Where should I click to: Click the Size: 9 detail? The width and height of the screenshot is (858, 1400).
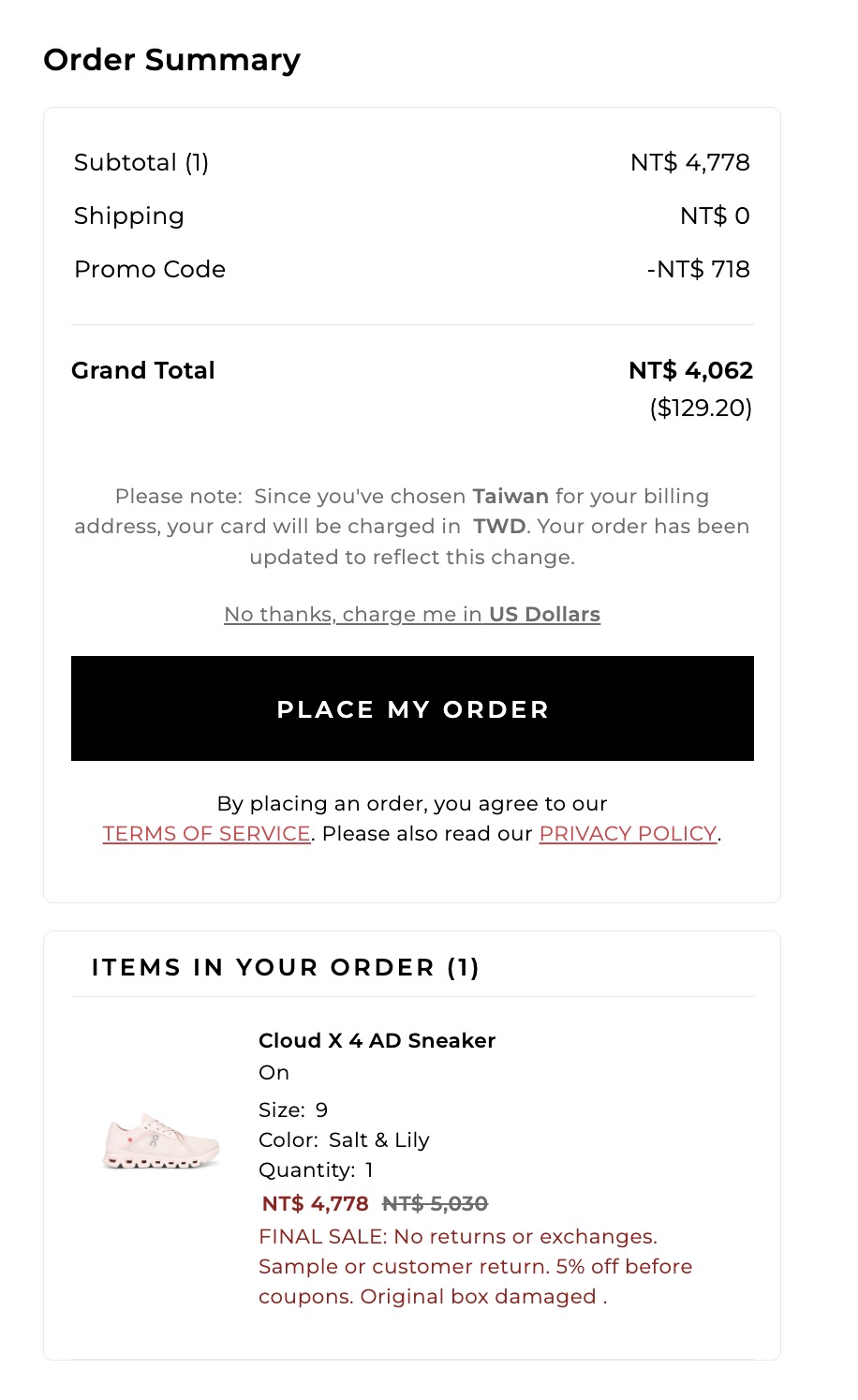tap(293, 1110)
